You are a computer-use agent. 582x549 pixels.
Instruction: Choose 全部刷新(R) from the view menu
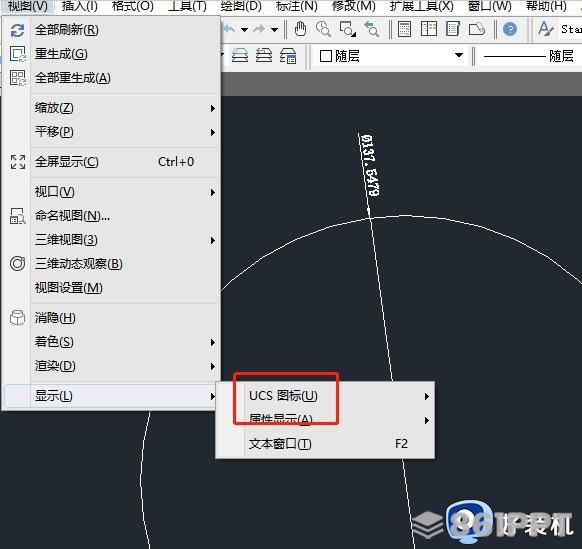click(67, 30)
